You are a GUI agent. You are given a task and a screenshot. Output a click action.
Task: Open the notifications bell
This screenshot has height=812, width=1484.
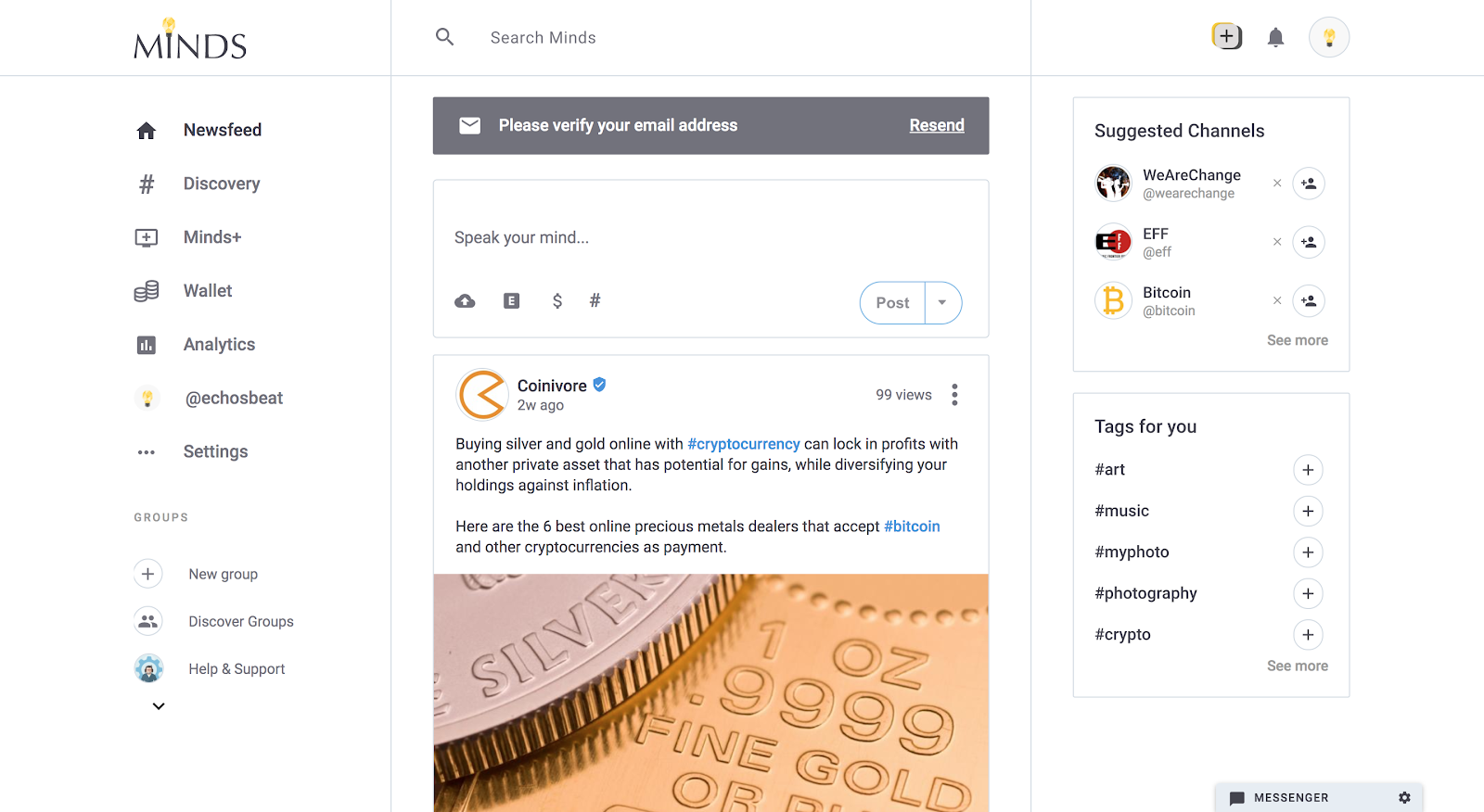point(1276,38)
